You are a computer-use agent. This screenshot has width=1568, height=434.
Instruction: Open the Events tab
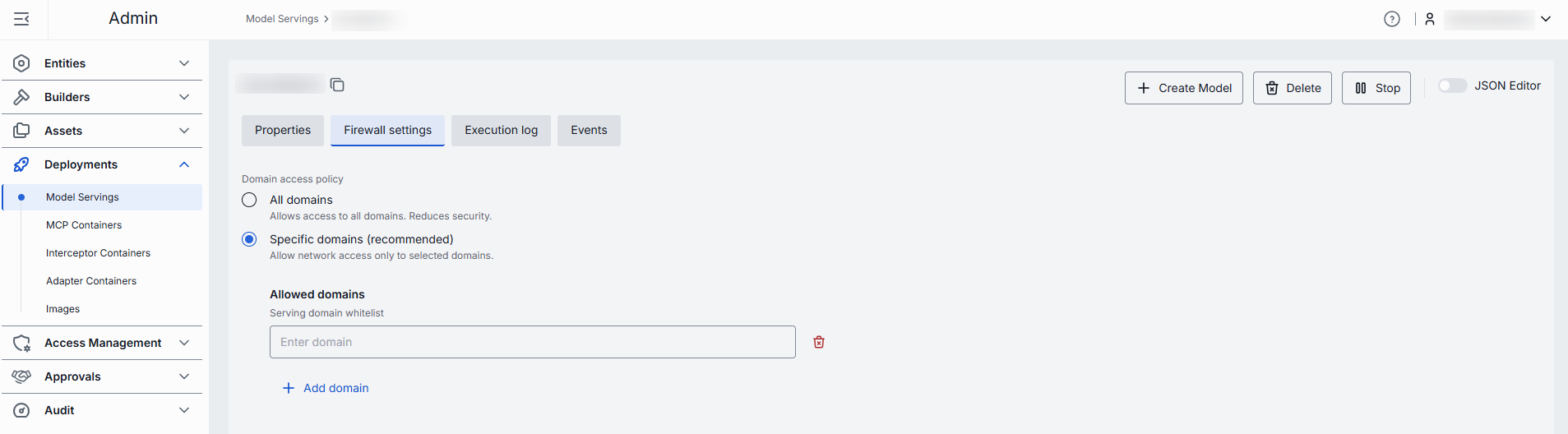pyautogui.click(x=589, y=130)
